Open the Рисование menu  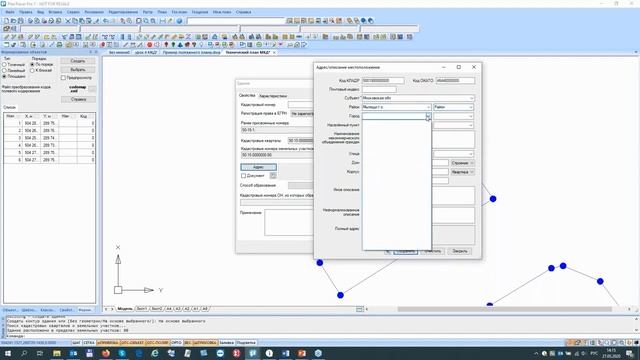click(94, 12)
